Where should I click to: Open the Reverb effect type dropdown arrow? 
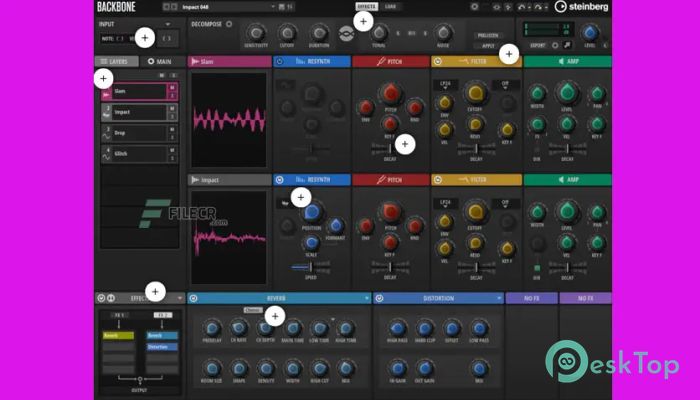pos(367,298)
